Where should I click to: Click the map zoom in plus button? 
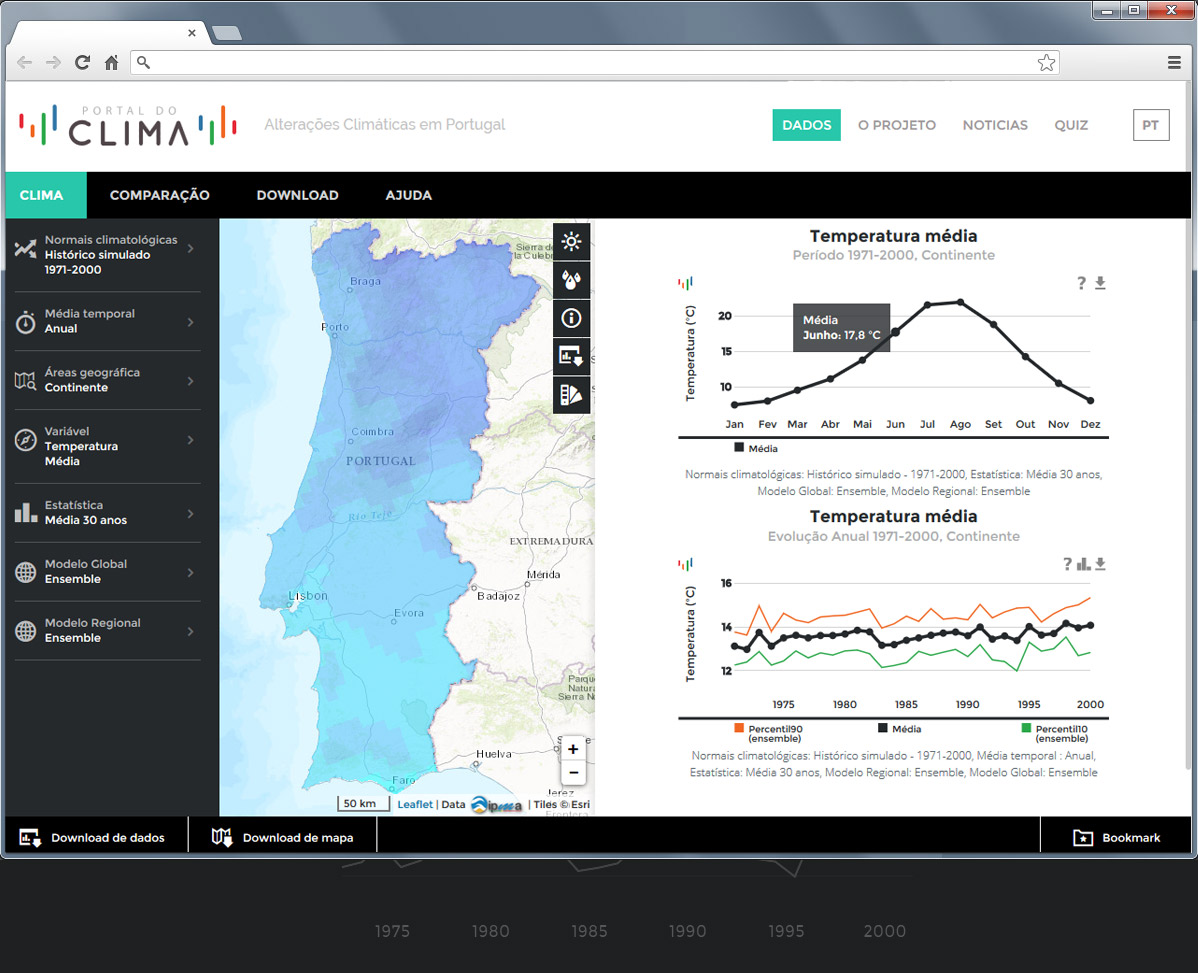pos(573,749)
